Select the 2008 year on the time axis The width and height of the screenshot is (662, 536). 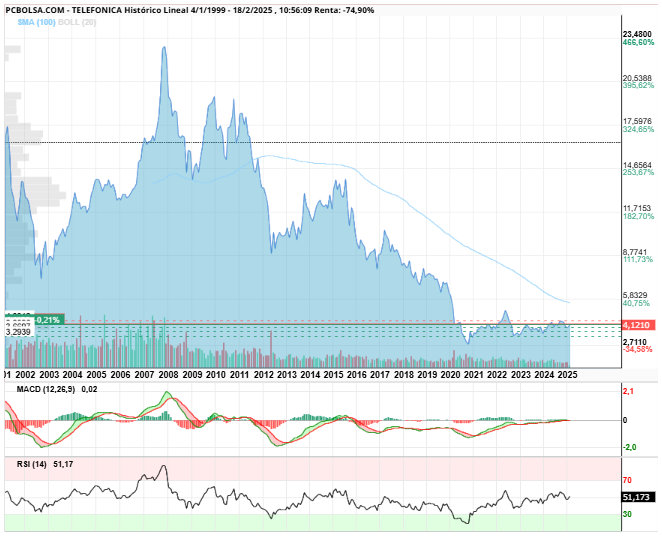pos(168,375)
